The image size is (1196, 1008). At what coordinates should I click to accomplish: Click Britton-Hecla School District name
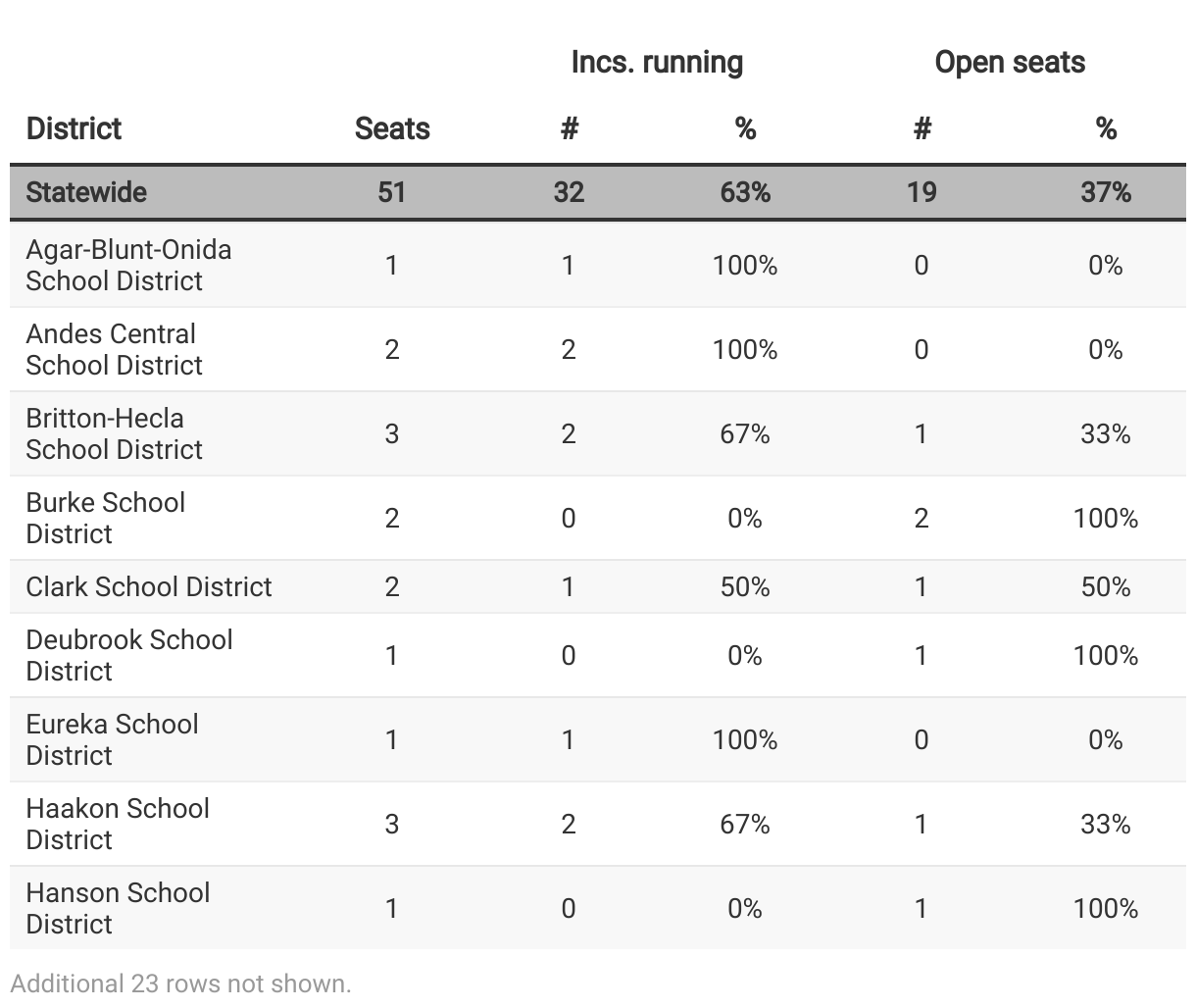[x=114, y=434]
